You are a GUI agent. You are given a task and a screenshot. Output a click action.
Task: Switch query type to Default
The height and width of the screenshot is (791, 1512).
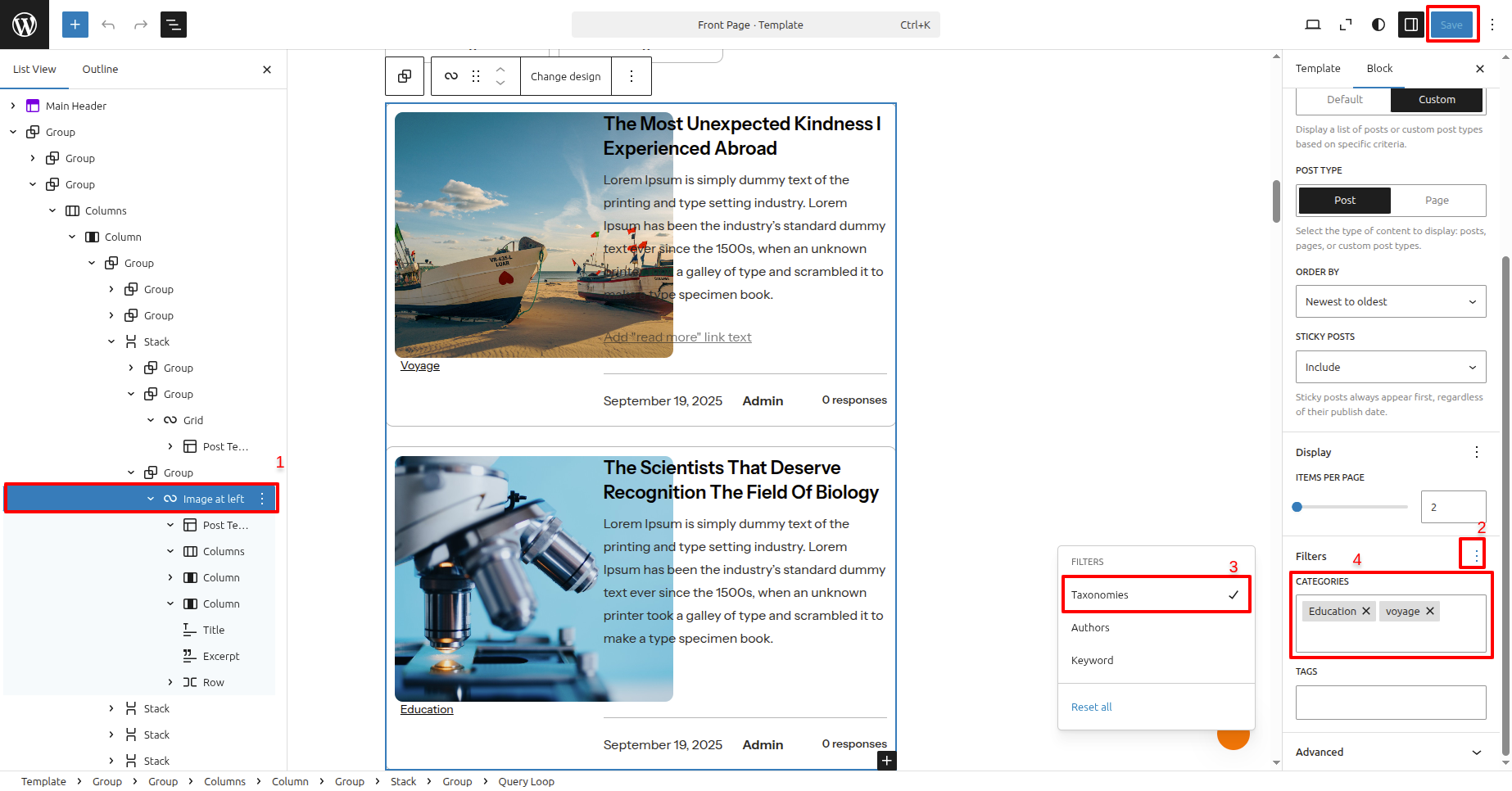[x=1344, y=100]
